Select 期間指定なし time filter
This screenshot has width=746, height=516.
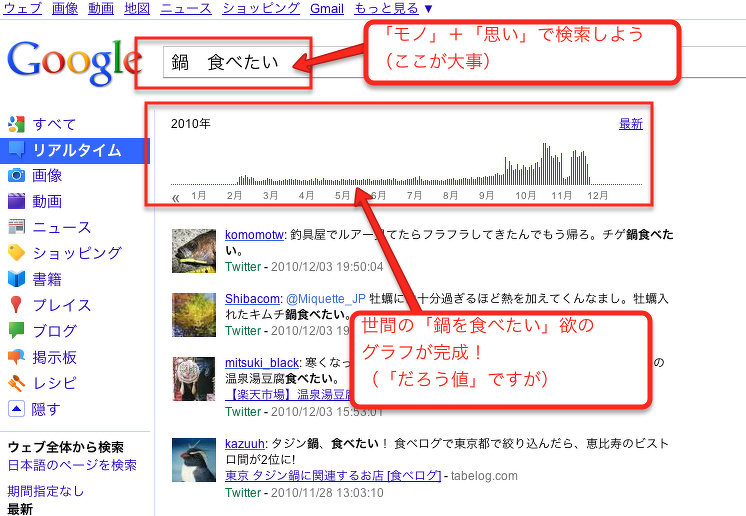pos(46,491)
